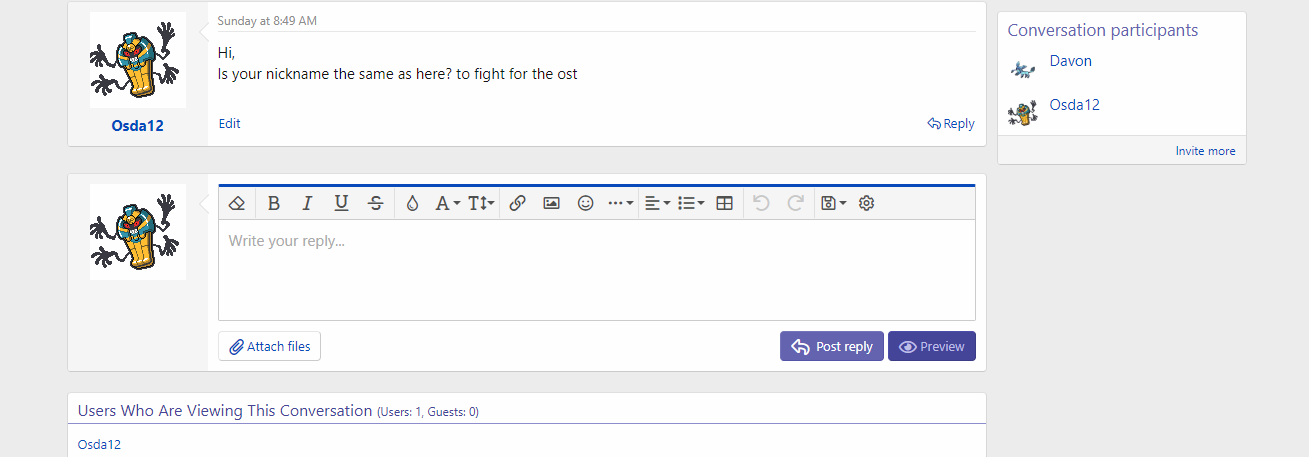The height and width of the screenshot is (457, 1309).
Task: Open the list formatting dropdown
Action: [x=691, y=203]
